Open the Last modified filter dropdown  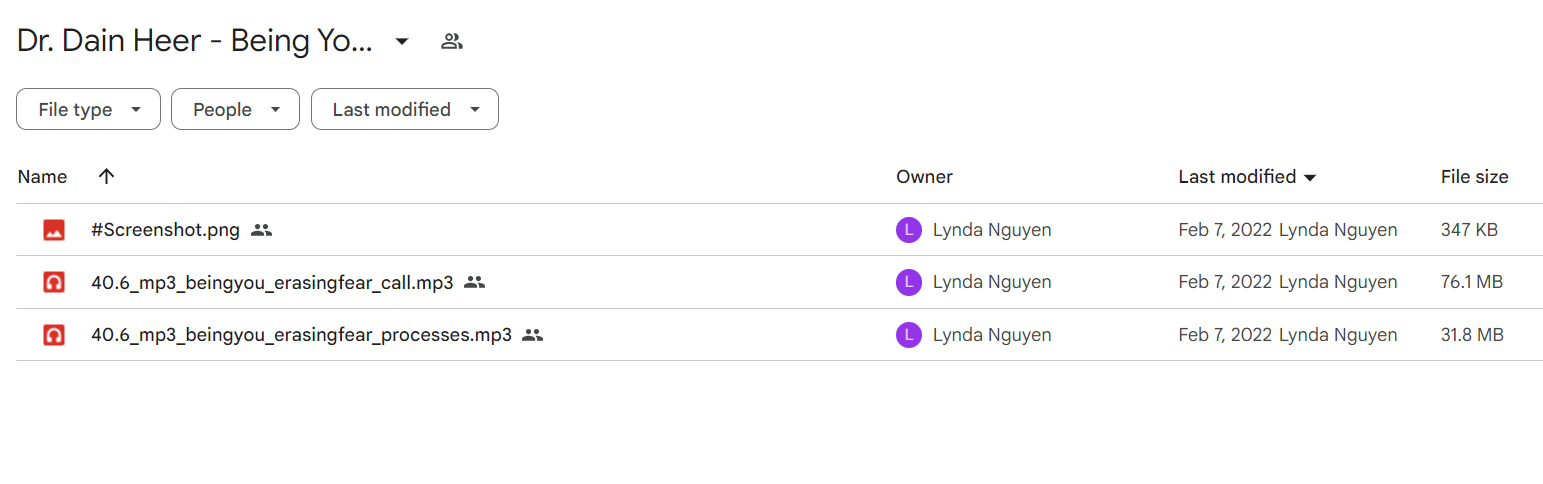[405, 109]
